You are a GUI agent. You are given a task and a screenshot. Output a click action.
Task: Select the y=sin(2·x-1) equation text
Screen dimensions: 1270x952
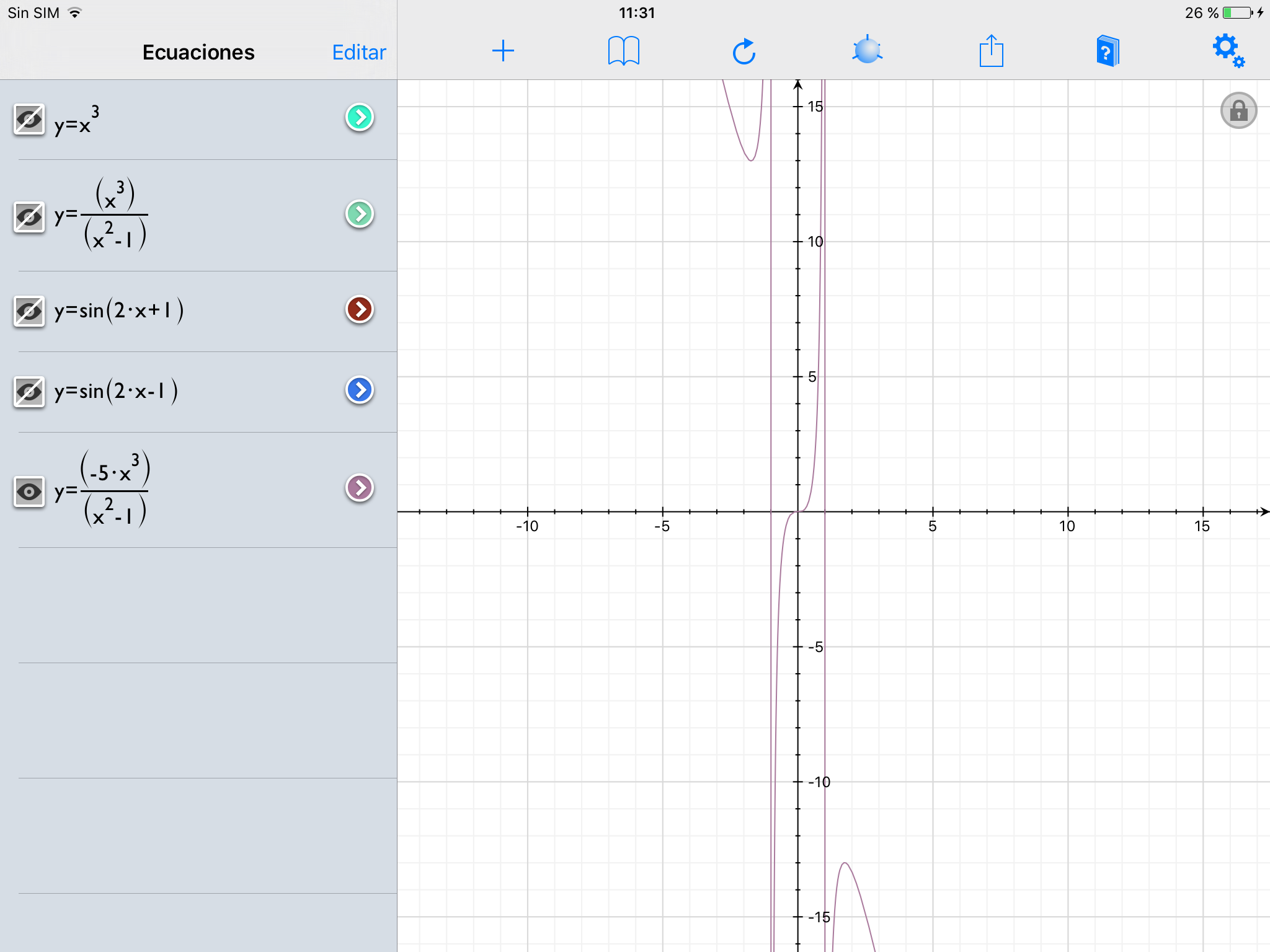click(x=116, y=392)
